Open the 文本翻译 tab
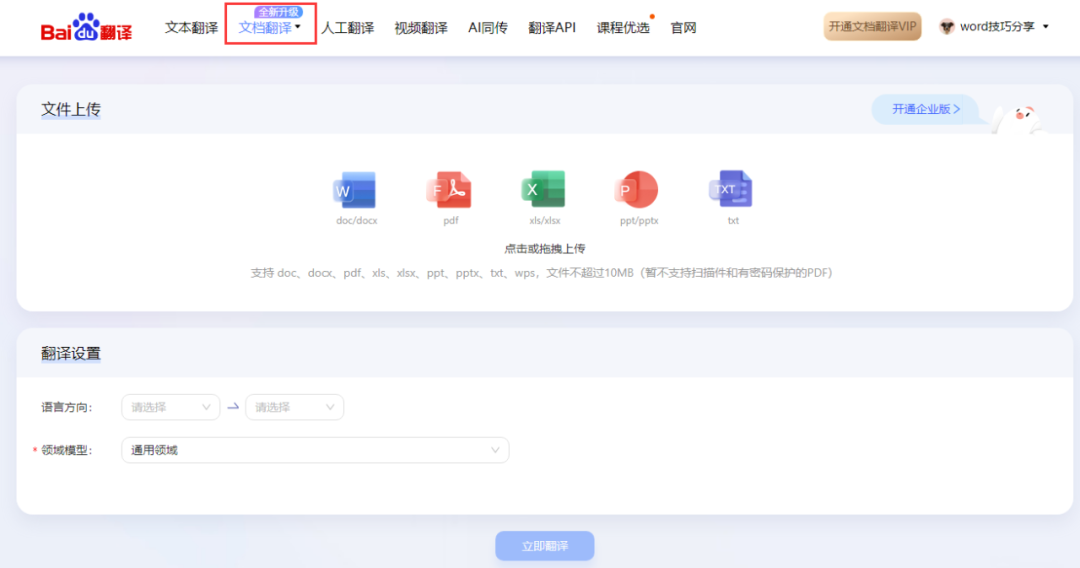 pyautogui.click(x=191, y=28)
